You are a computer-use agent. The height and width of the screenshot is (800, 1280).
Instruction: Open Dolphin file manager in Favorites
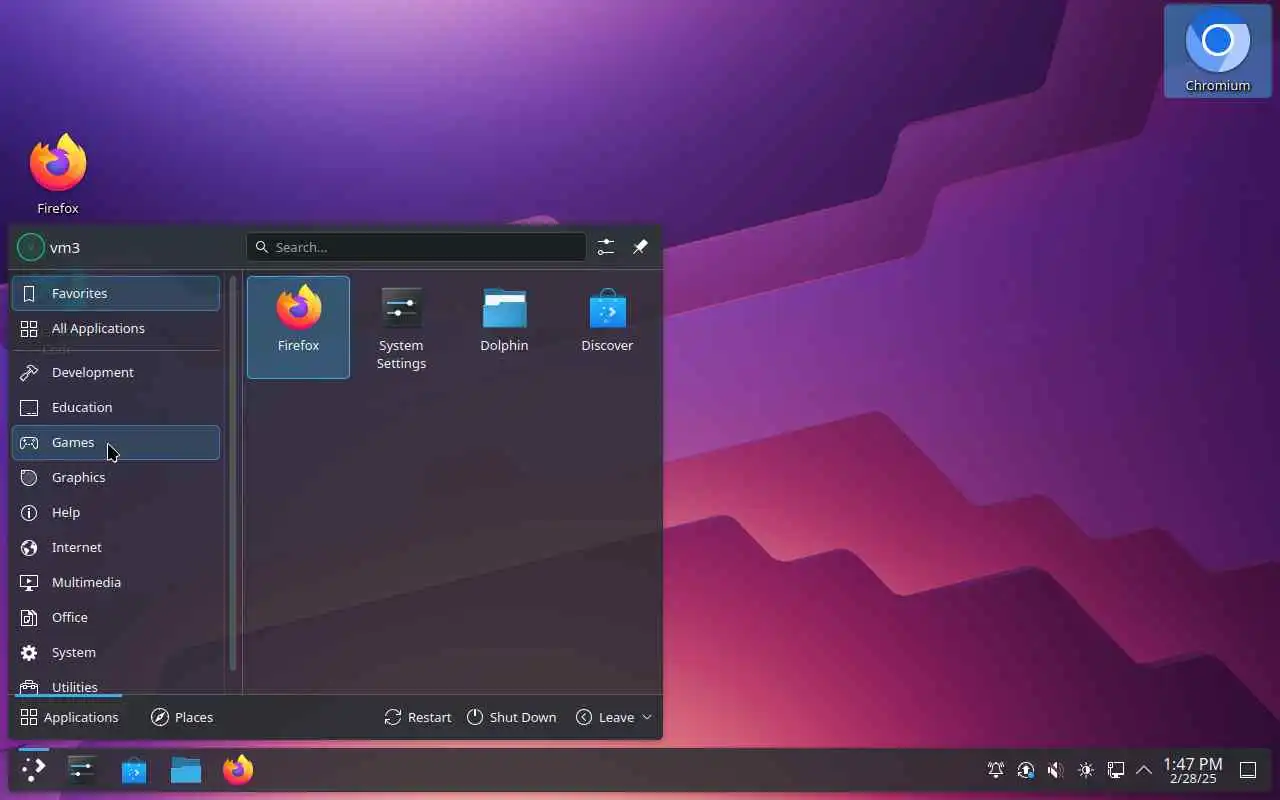[504, 327]
